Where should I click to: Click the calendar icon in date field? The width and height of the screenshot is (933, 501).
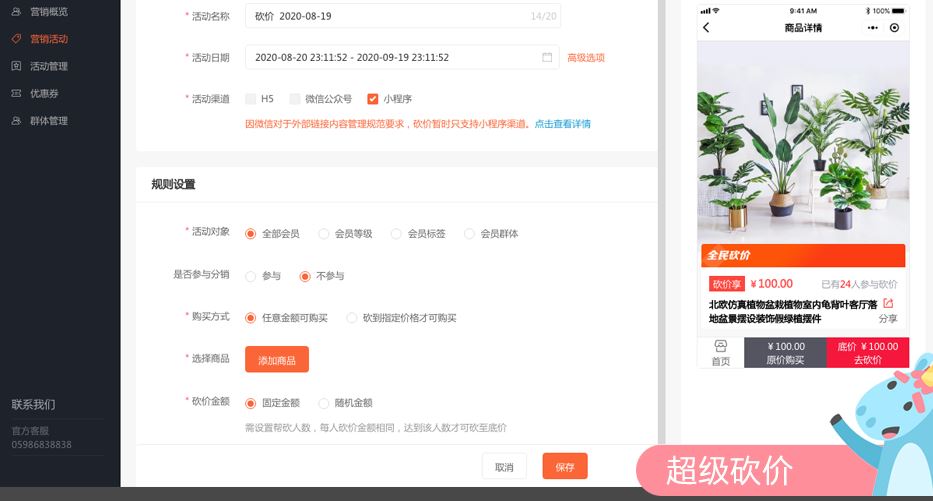point(547,58)
